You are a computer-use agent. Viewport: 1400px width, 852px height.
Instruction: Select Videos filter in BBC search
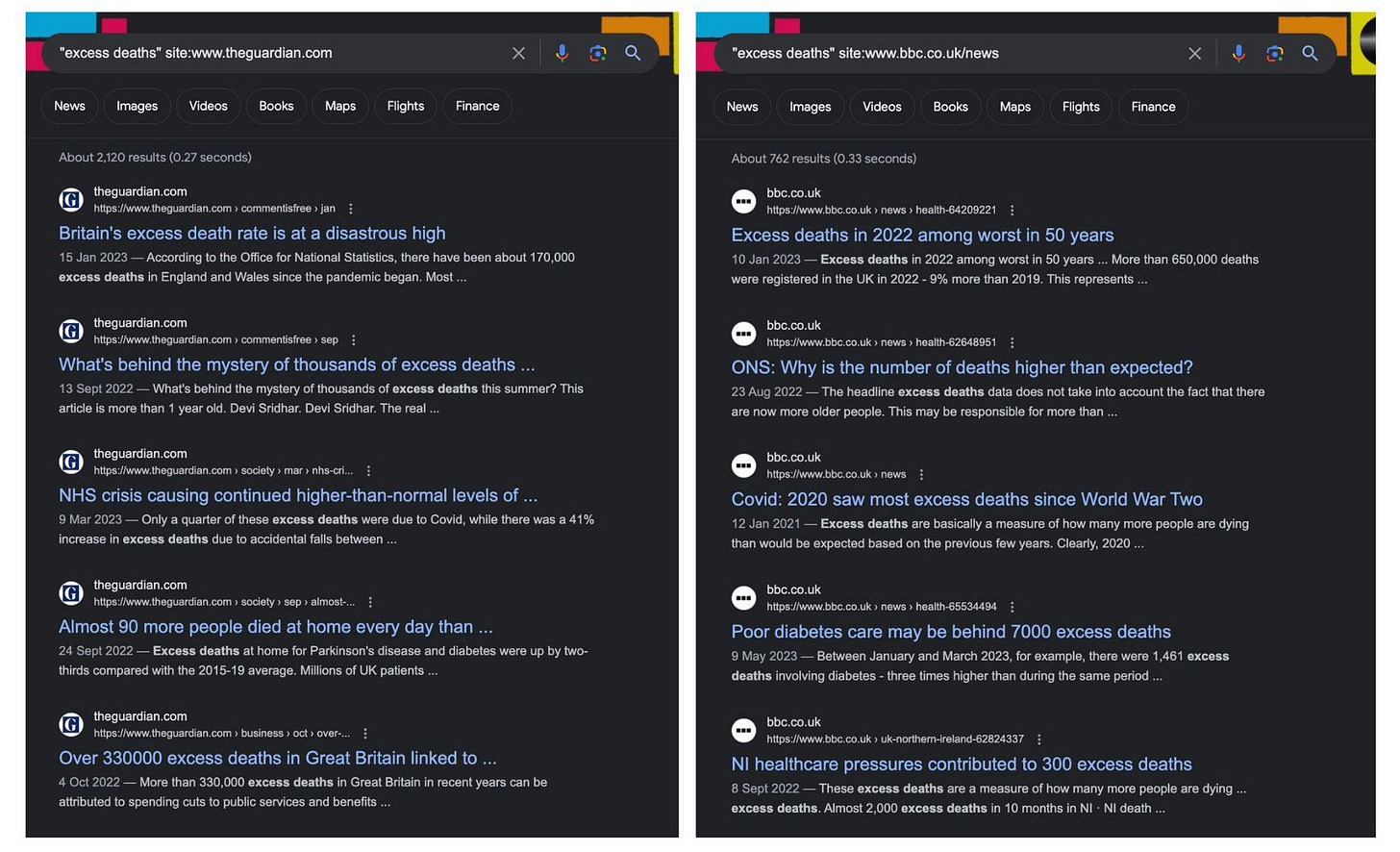pyautogui.click(x=882, y=107)
